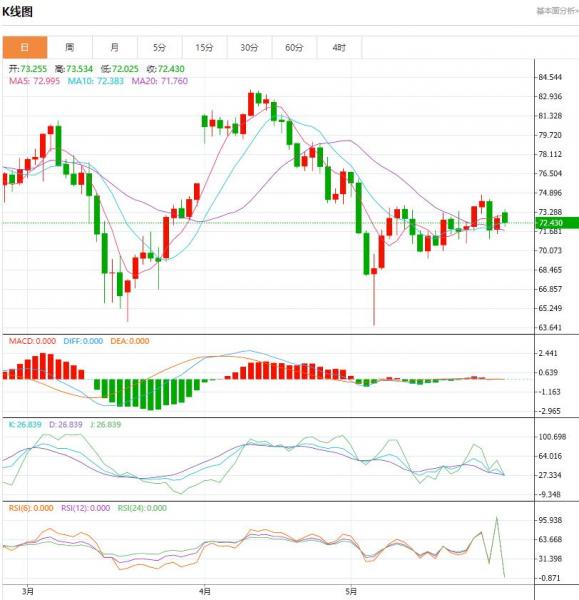Click the MACD indicator label

tap(32, 341)
